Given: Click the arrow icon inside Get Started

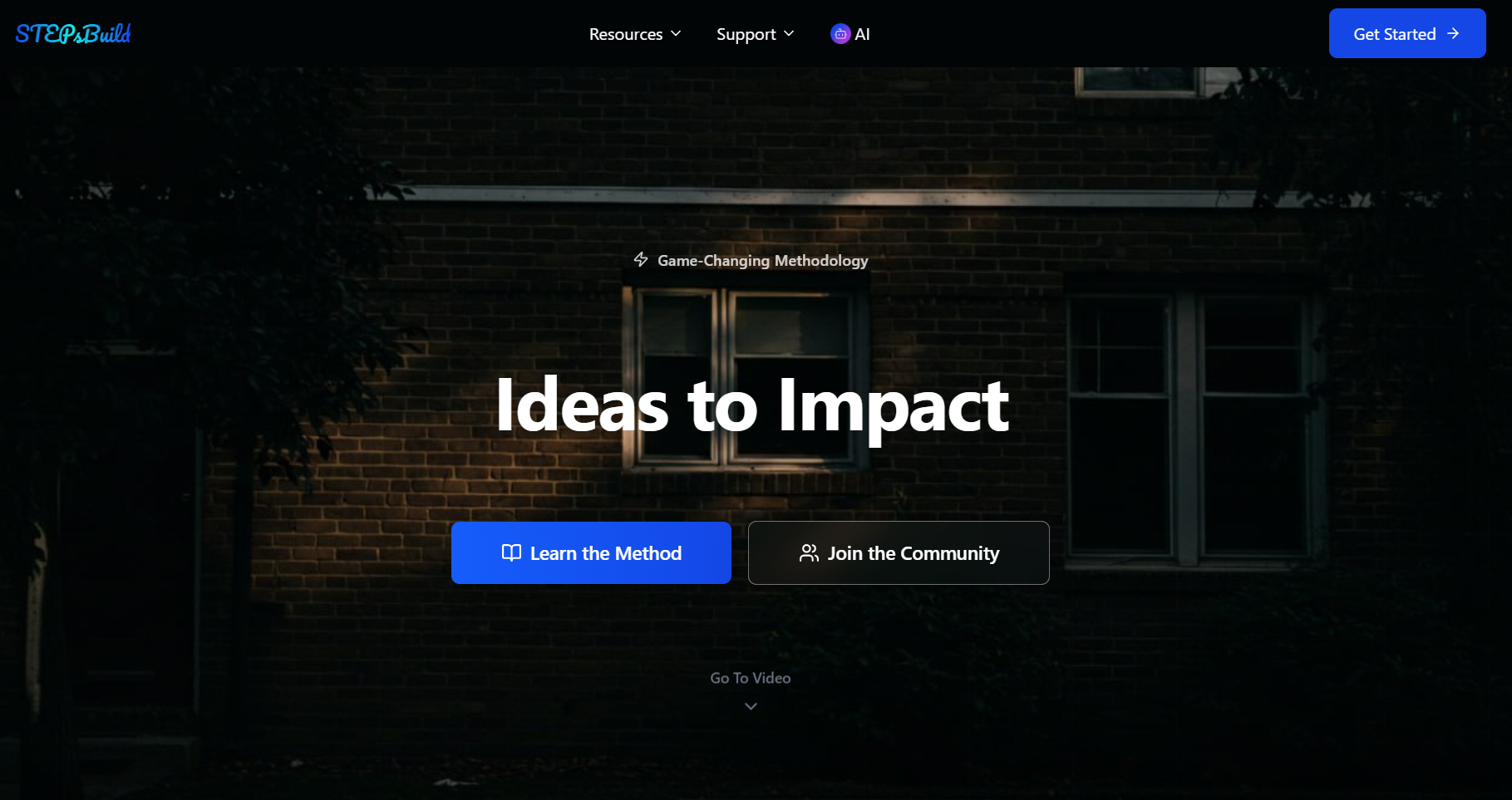Looking at the screenshot, I should tap(1453, 33).
